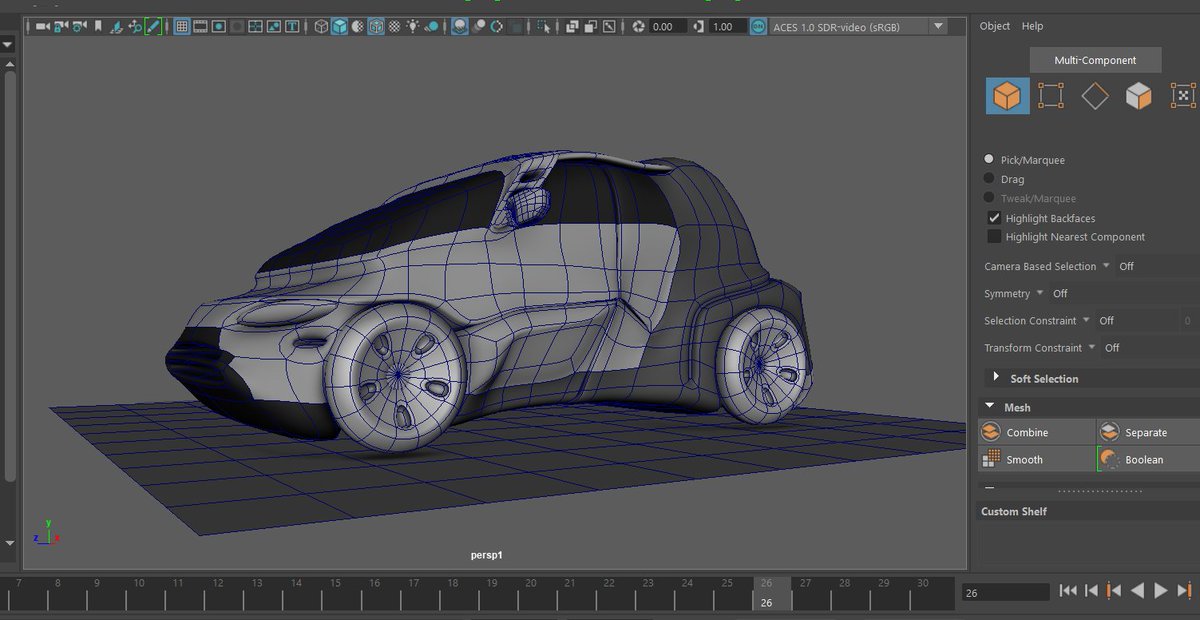Toggle the Safe Title (T) icon
The width and height of the screenshot is (1200, 620).
[x=292, y=27]
